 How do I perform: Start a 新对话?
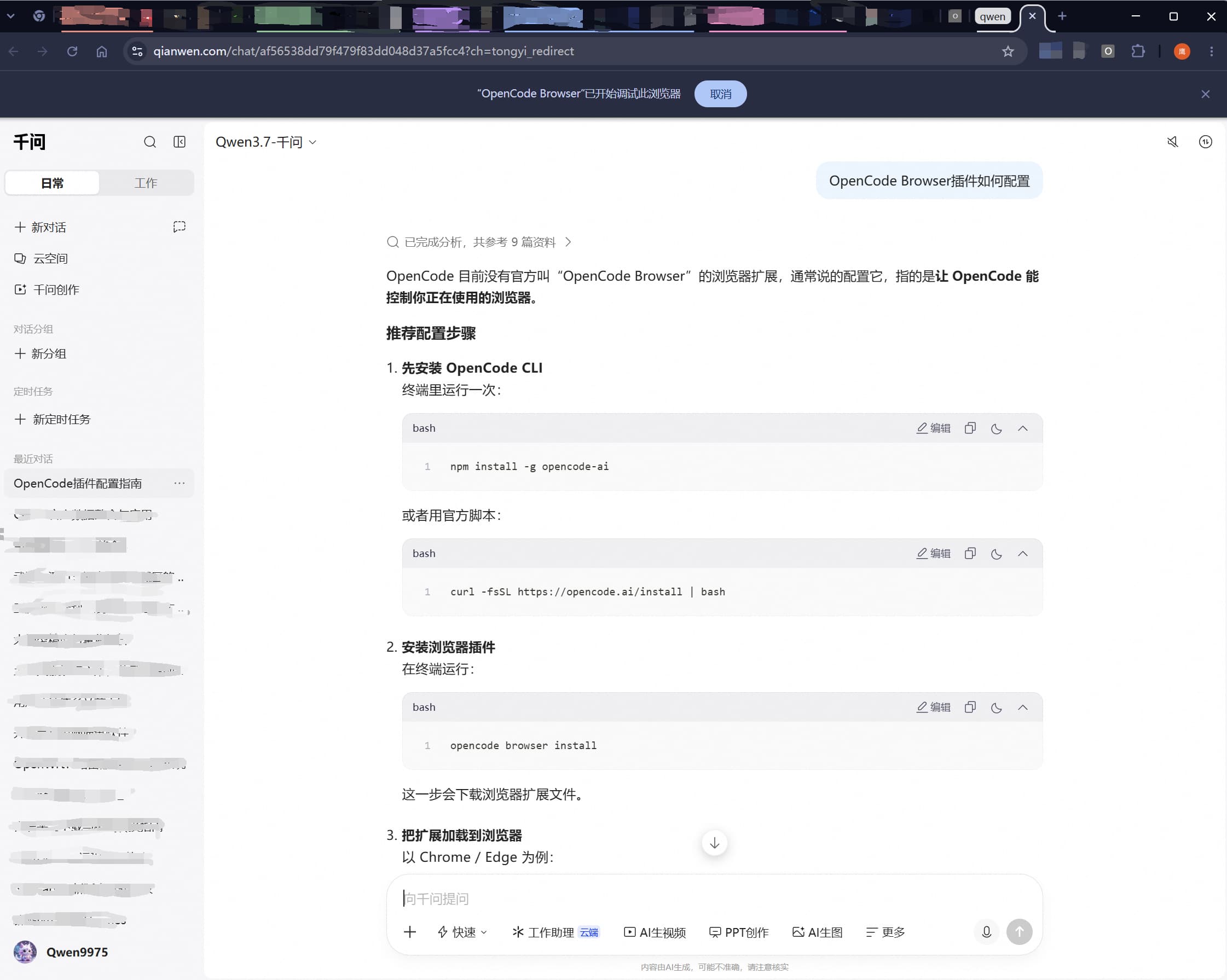pos(40,227)
